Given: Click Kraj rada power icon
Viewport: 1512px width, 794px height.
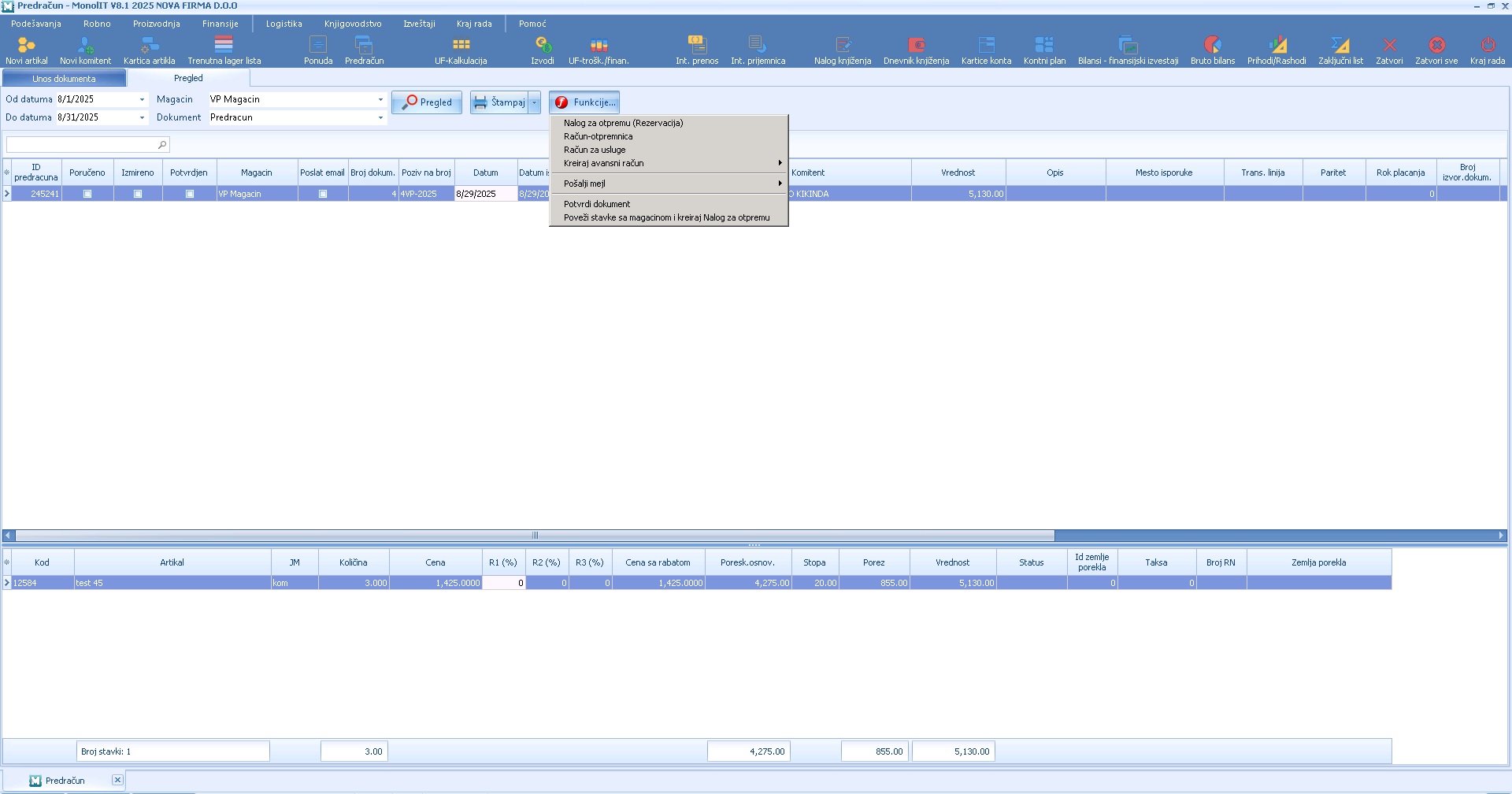Looking at the screenshot, I should pyautogui.click(x=1488, y=45).
